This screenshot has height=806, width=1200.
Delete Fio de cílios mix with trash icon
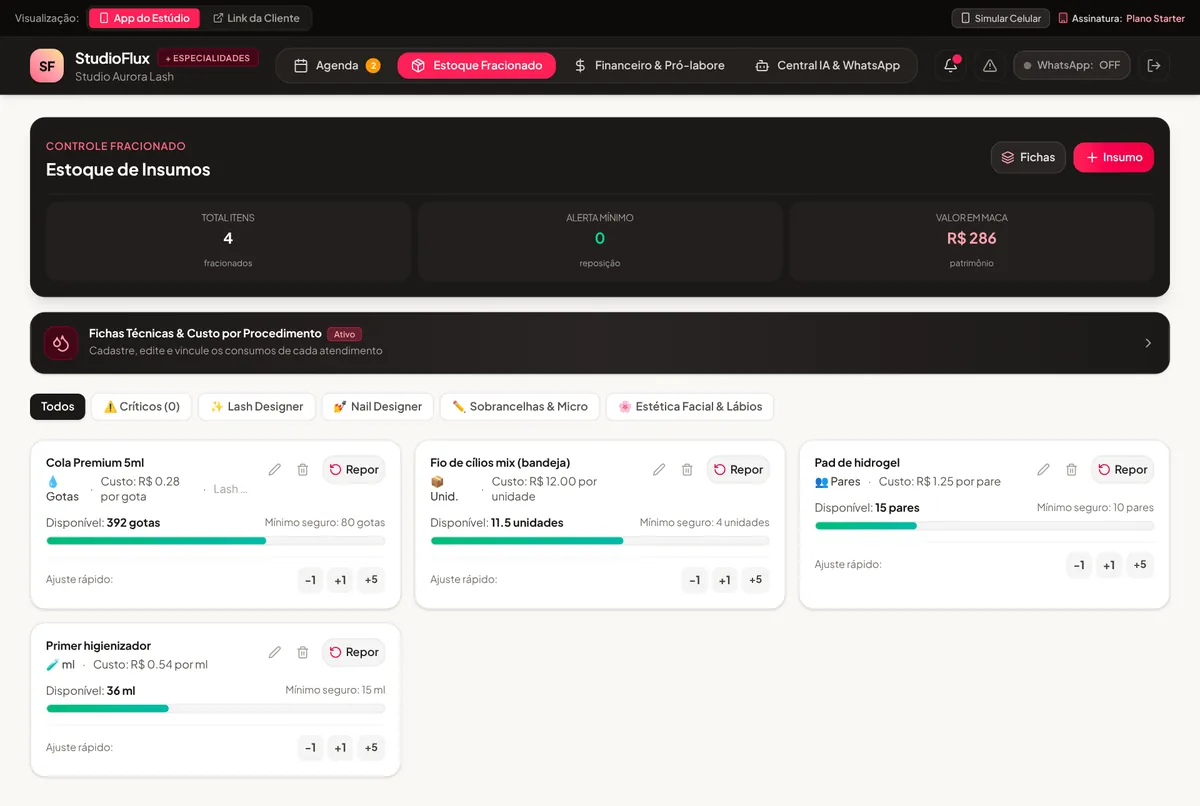[687, 470]
